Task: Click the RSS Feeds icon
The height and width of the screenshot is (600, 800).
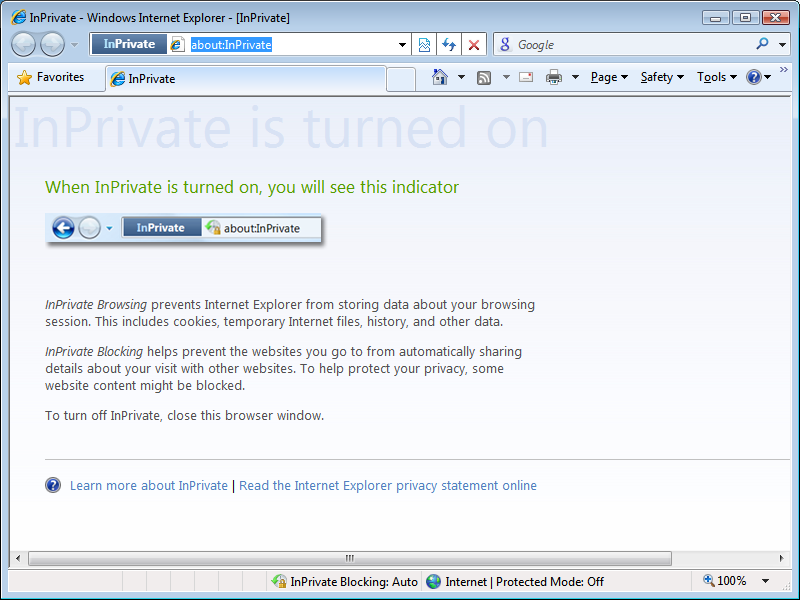Action: tap(484, 78)
